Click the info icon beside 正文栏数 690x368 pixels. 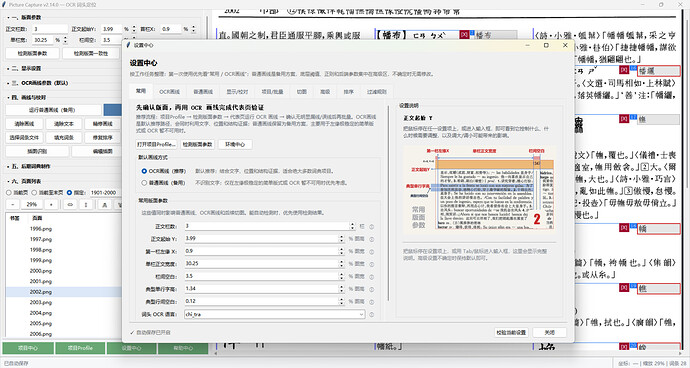tap(371, 226)
